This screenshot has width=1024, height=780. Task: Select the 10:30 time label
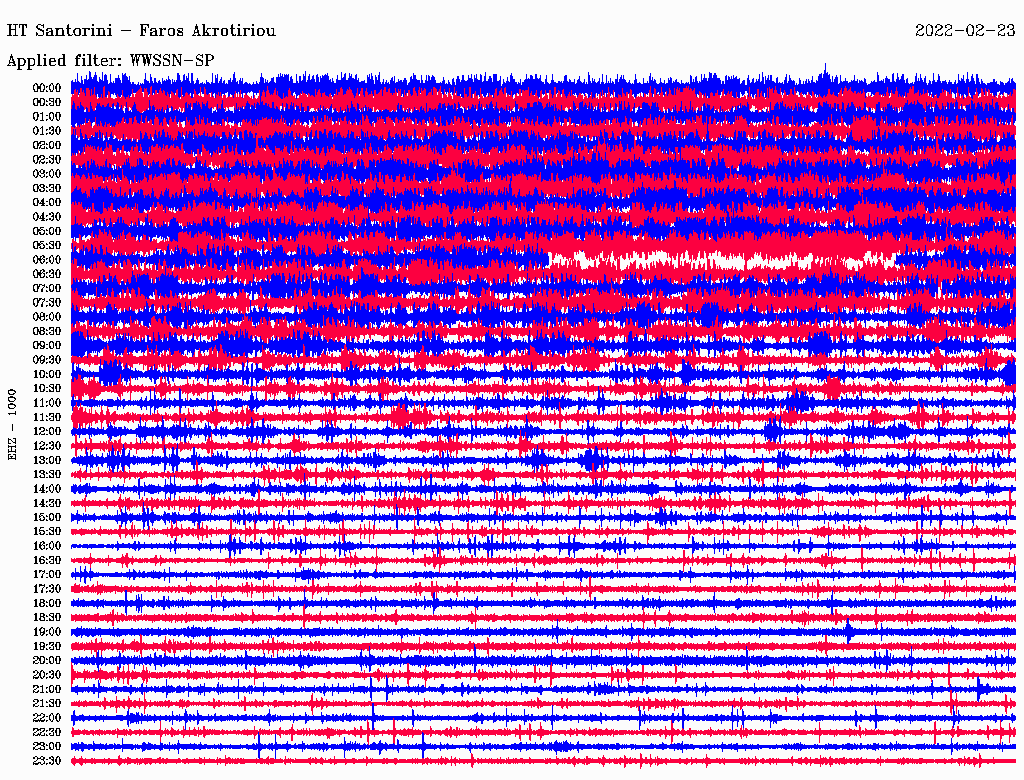click(x=47, y=388)
